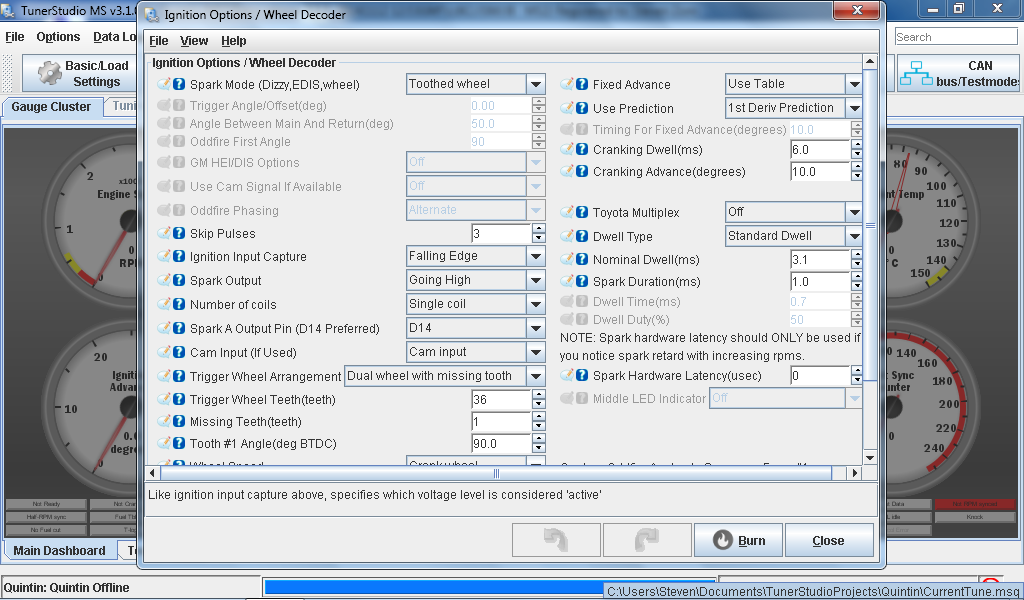1024x600 pixels.
Task: Click the Cranking Dwell value field
Action: coord(820,150)
